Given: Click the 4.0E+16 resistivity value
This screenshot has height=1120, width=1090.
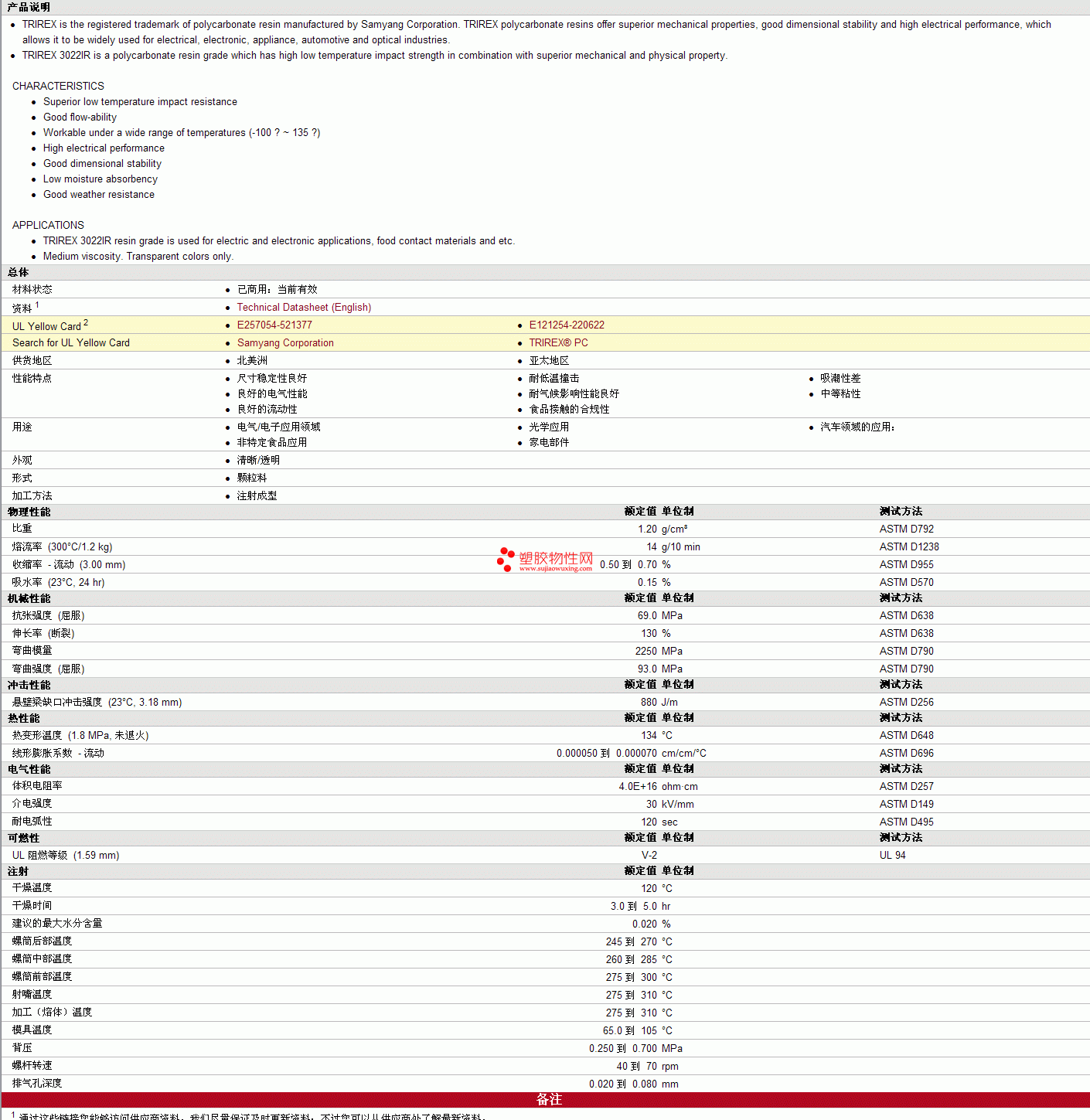Looking at the screenshot, I should 638,787.
